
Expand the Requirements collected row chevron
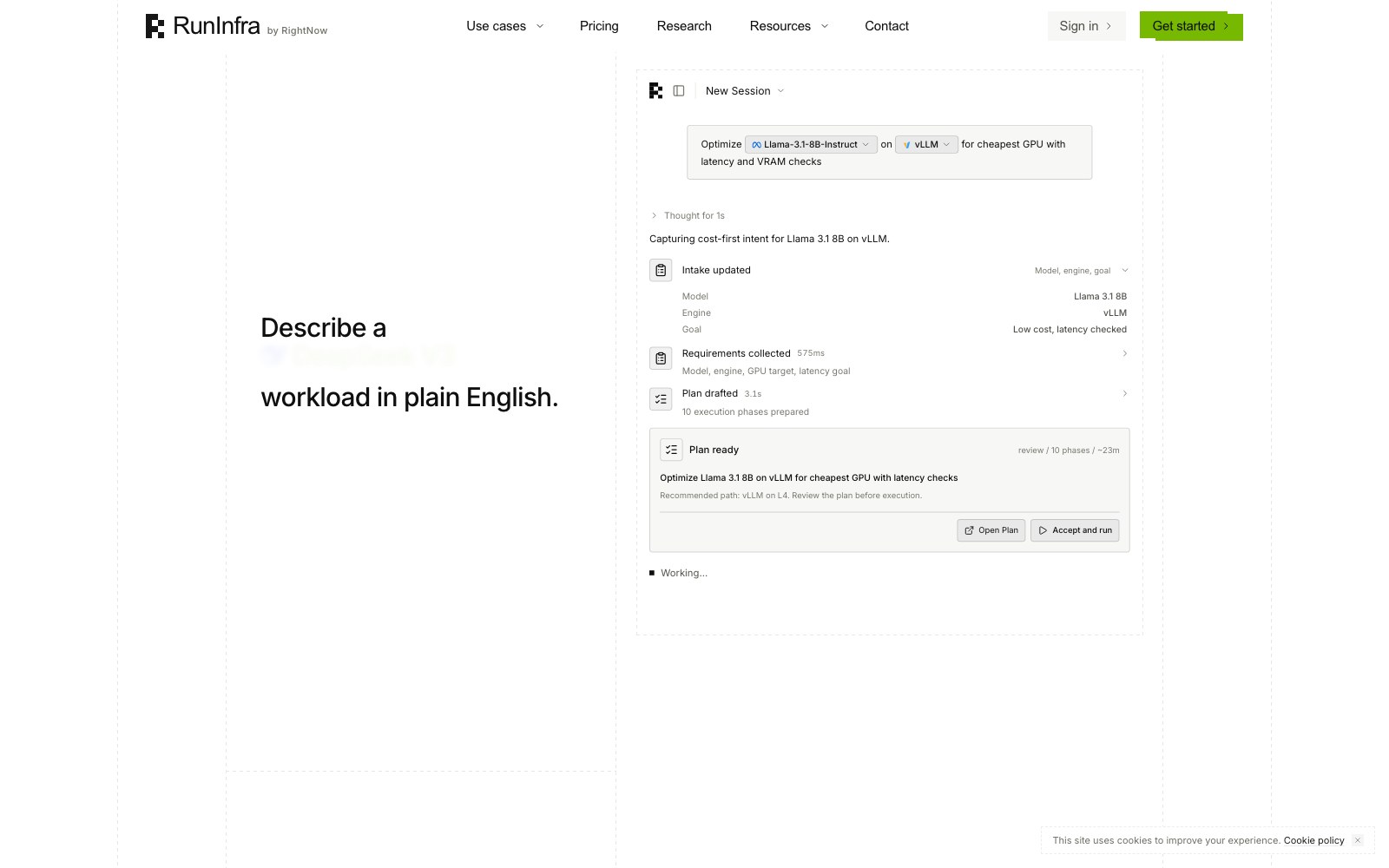tap(1125, 353)
